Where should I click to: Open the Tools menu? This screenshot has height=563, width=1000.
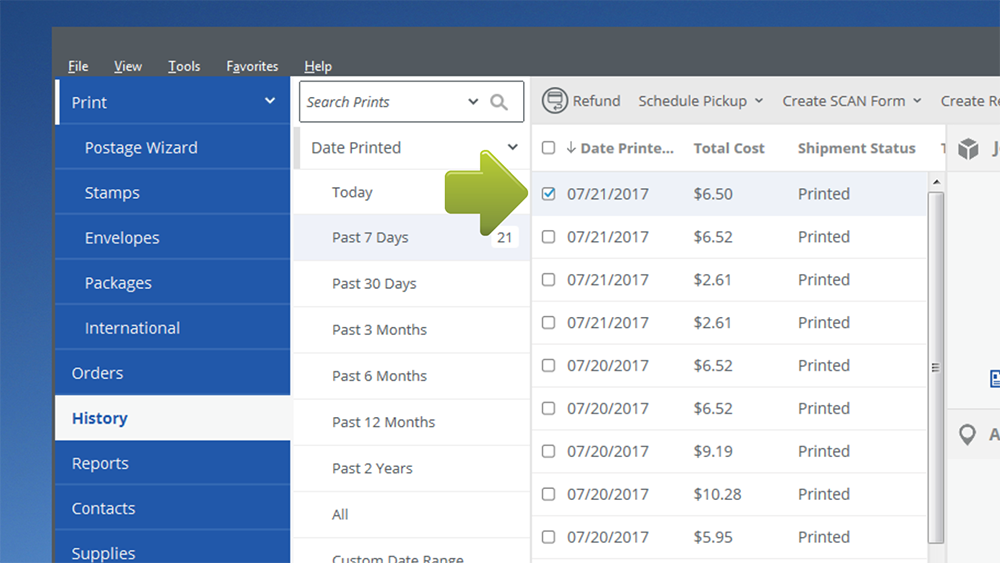coord(184,66)
